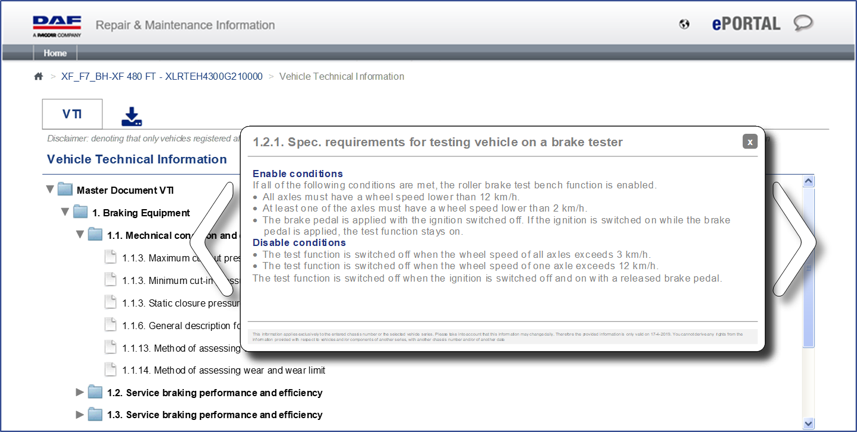The width and height of the screenshot is (857, 432).
Task: Close the 1.2.1 spec popup
Action: [750, 142]
